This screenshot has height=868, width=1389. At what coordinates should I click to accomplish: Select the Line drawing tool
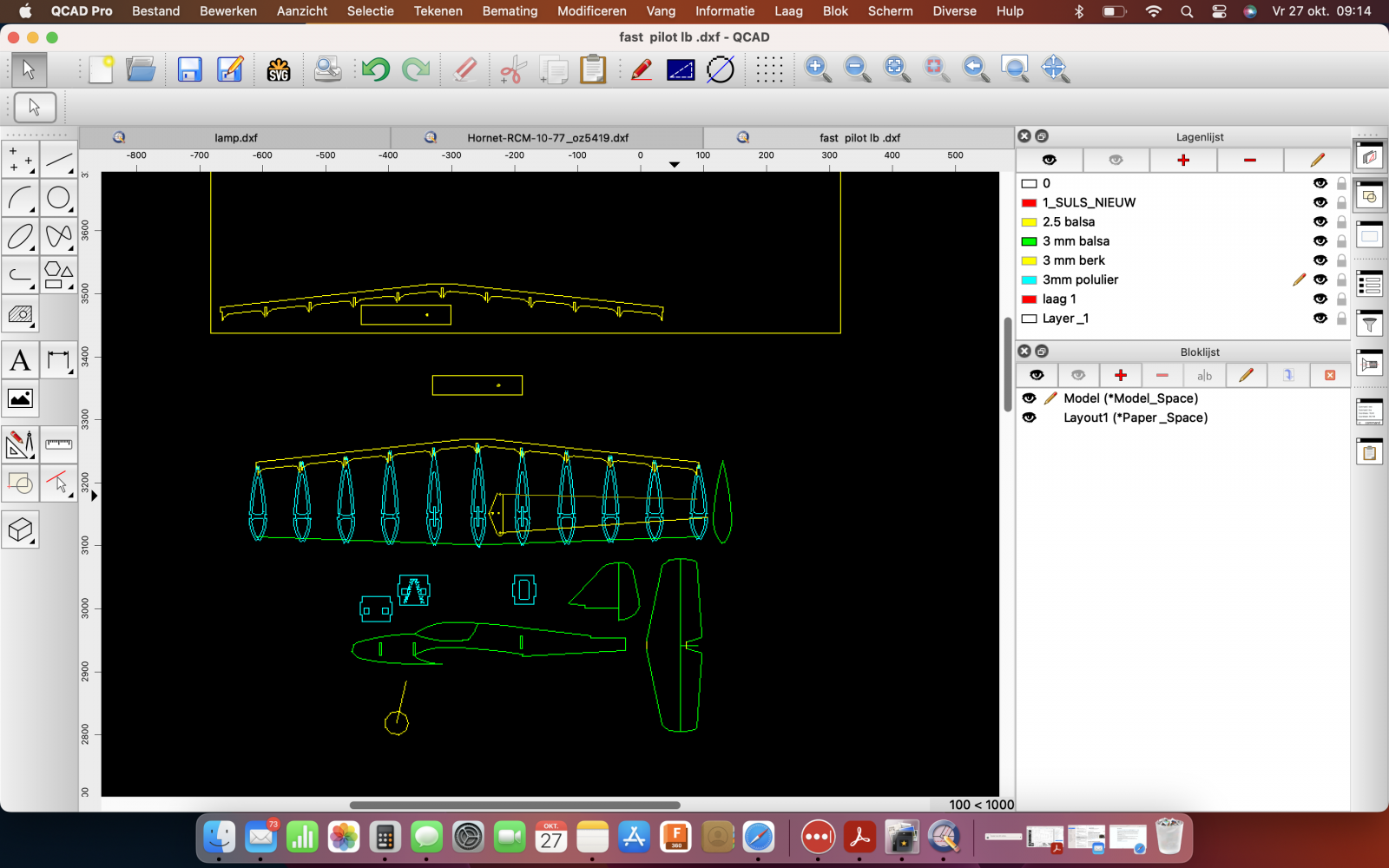click(x=58, y=160)
